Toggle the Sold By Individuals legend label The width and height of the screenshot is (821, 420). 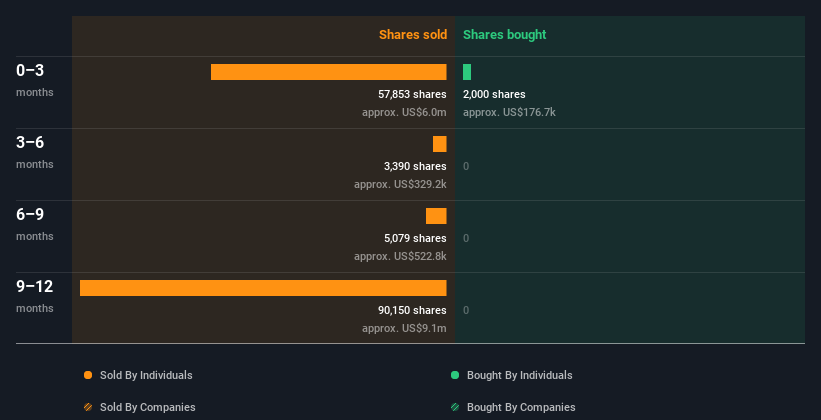tap(146, 375)
